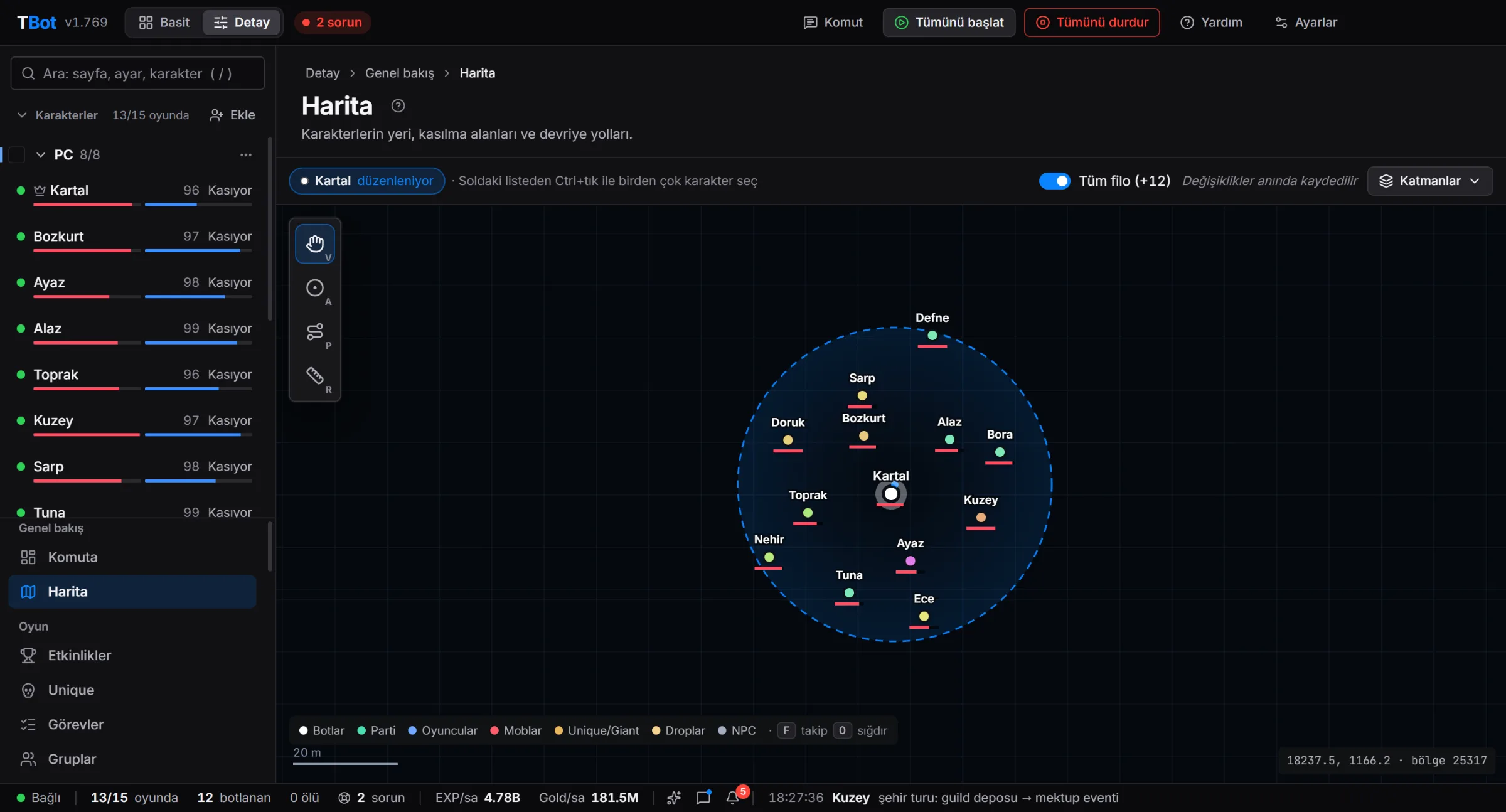
Task: Select the hand pan tool
Action: click(314, 243)
